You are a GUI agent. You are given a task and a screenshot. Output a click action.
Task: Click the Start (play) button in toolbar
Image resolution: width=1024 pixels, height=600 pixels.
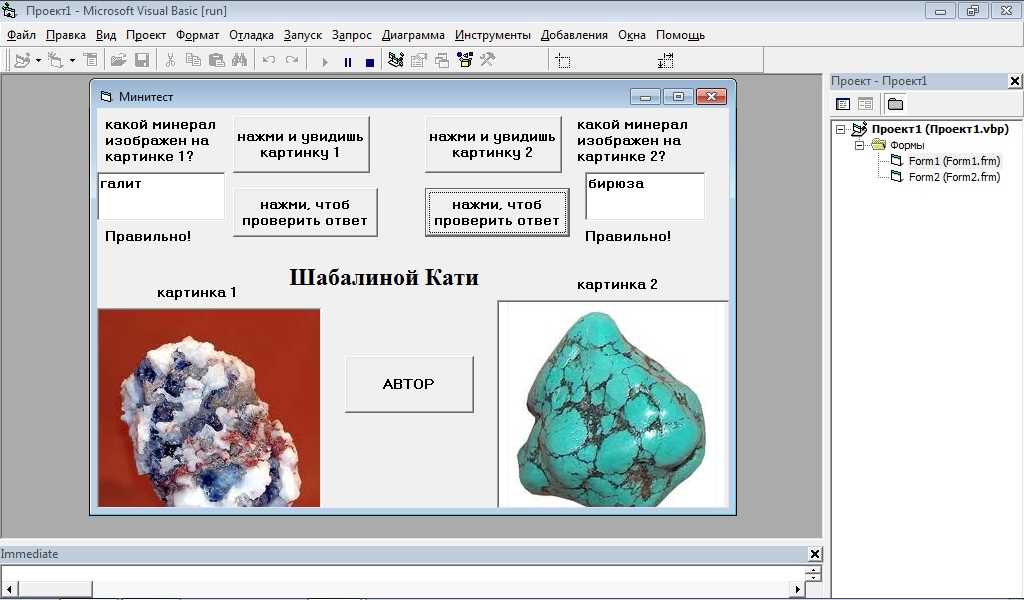coord(325,62)
